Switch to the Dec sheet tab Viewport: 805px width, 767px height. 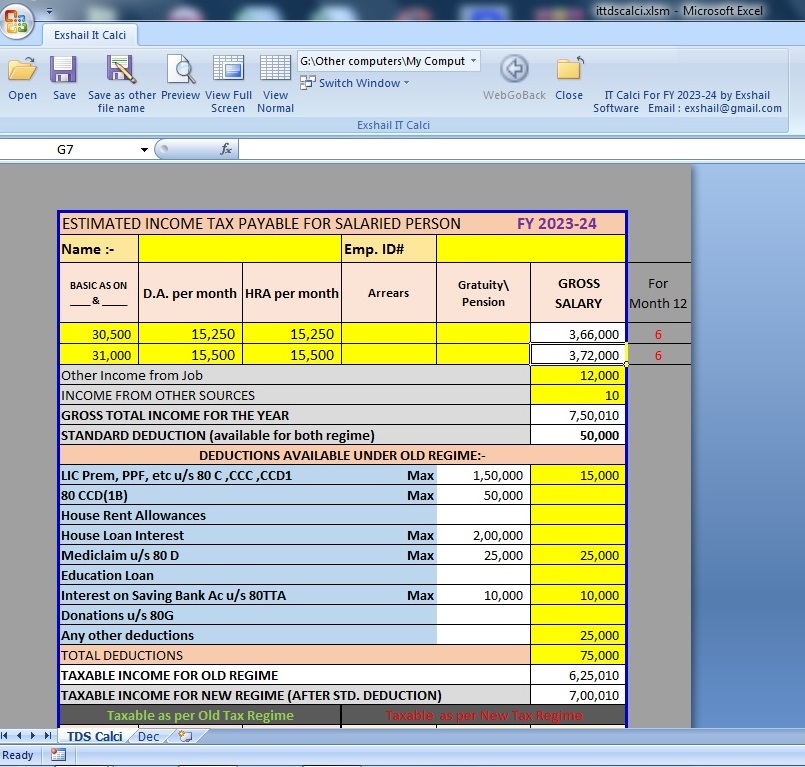pos(148,736)
